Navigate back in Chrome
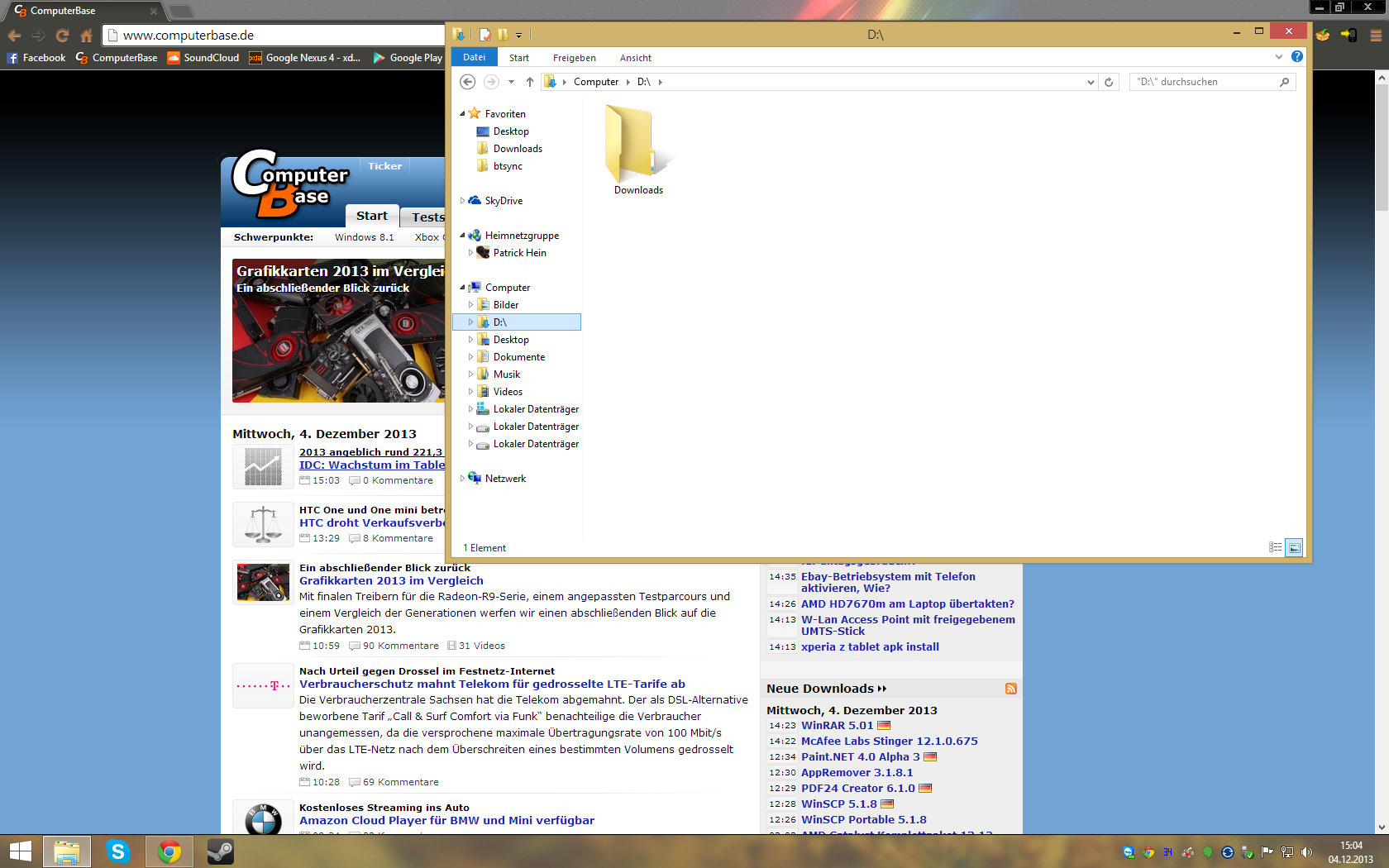Viewport: 1389px width, 868px height. 14,36
